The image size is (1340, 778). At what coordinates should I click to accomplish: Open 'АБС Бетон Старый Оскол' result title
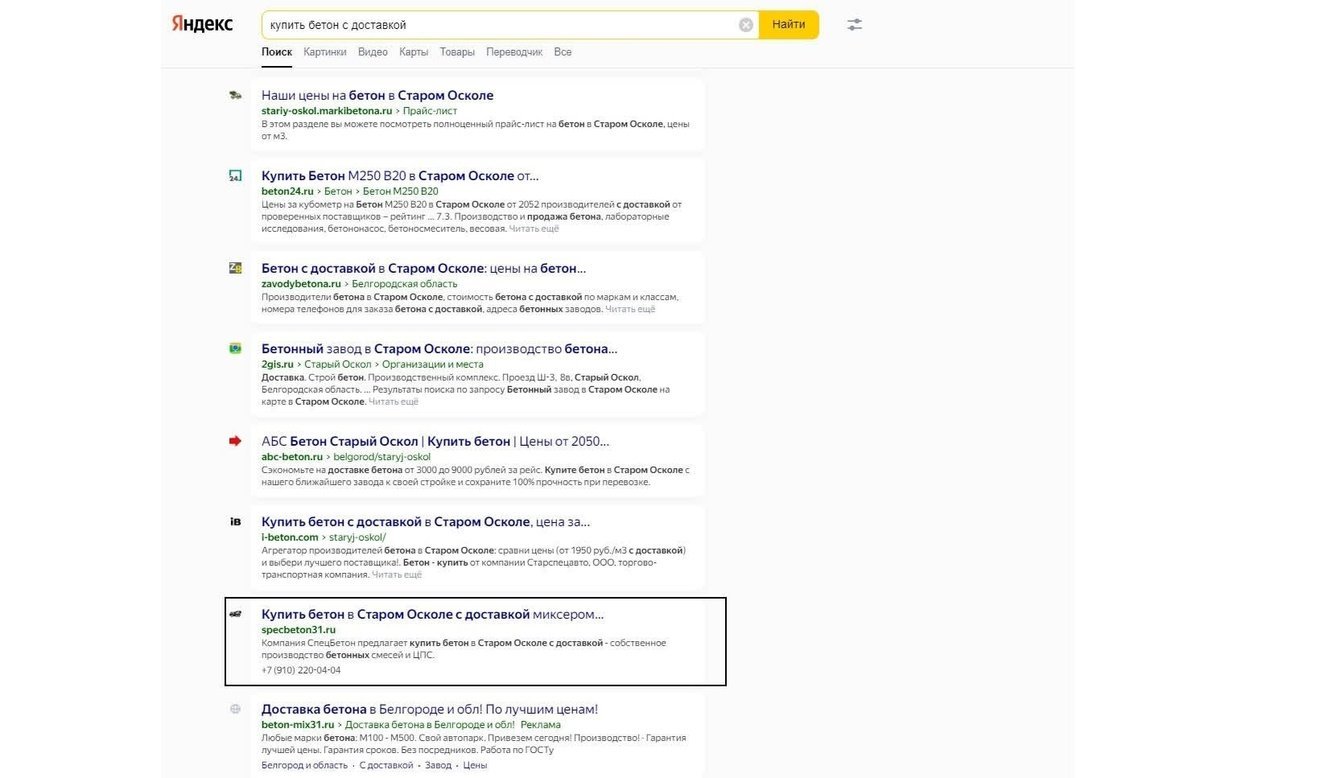[x=435, y=441]
